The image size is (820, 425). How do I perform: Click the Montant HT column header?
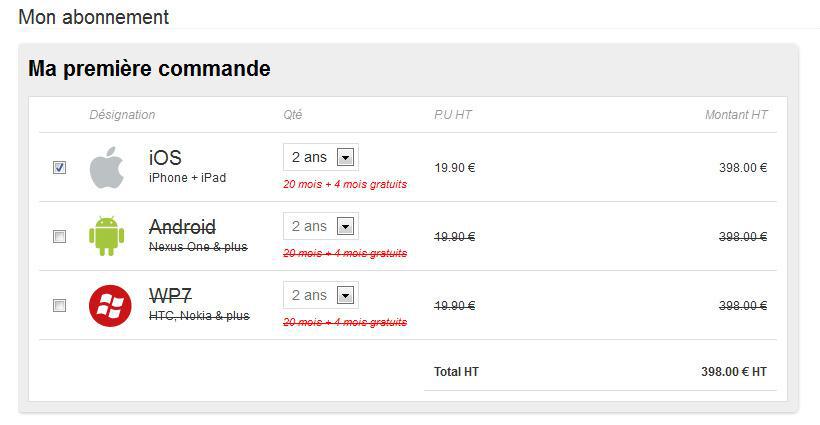(x=735, y=115)
